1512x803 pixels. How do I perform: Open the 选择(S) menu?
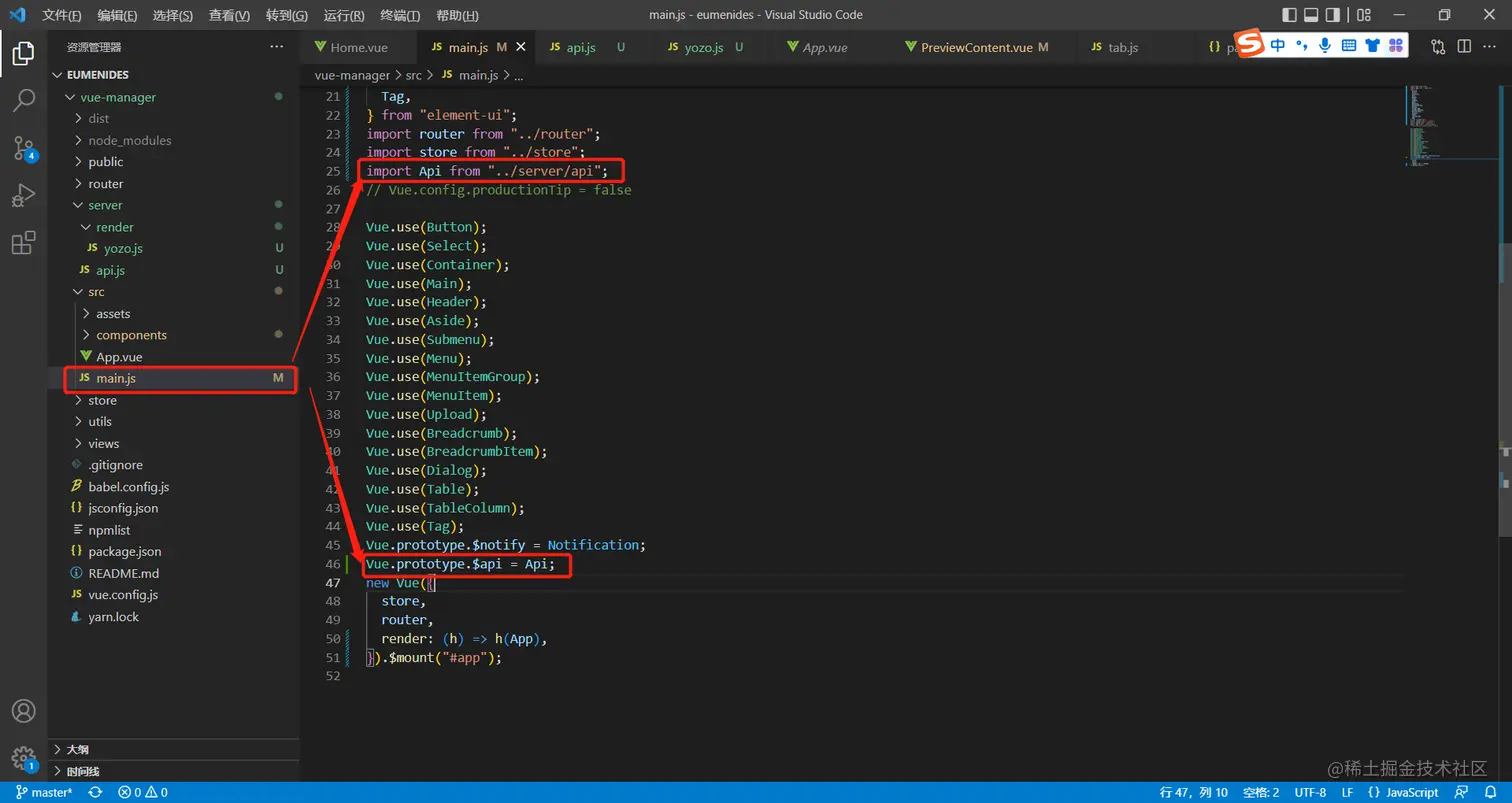pyautogui.click(x=173, y=15)
